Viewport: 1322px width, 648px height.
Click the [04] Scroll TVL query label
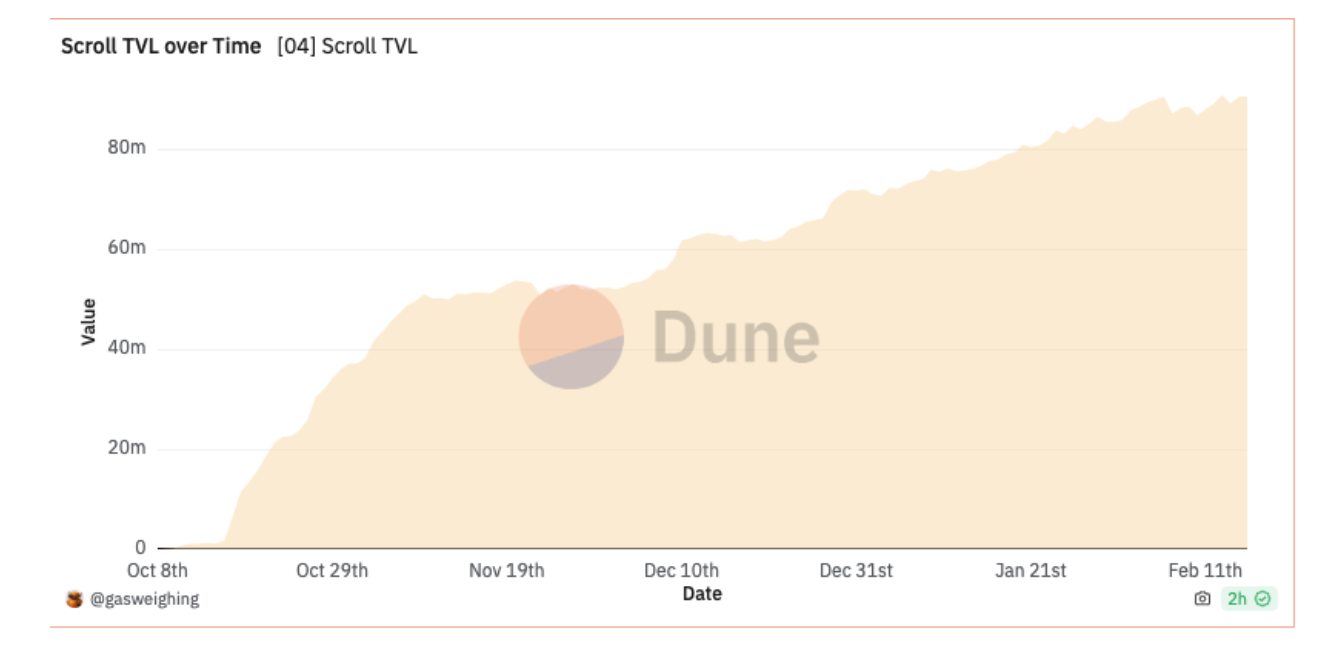pyautogui.click(x=347, y=46)
